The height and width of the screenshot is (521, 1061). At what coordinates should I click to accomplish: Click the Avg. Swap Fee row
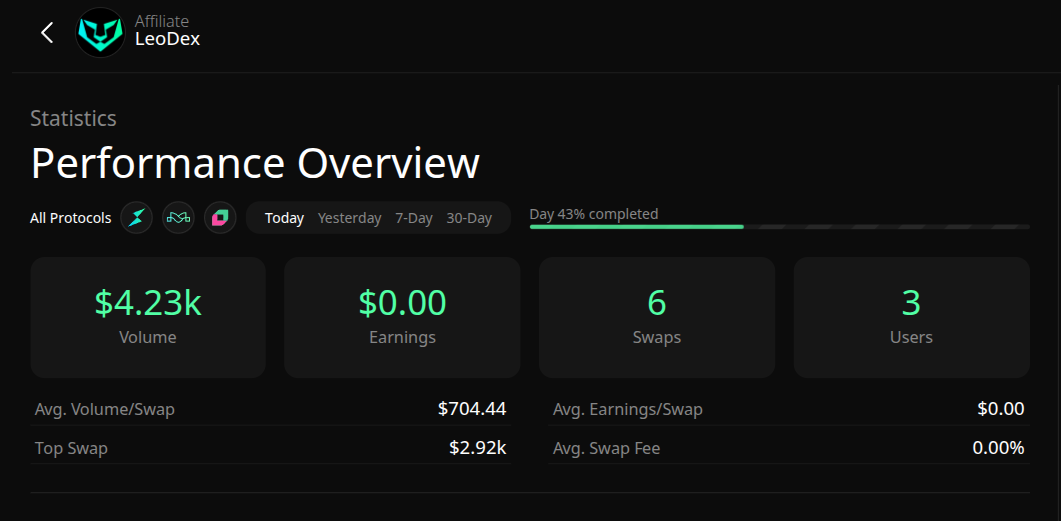[x=789, y=448]
